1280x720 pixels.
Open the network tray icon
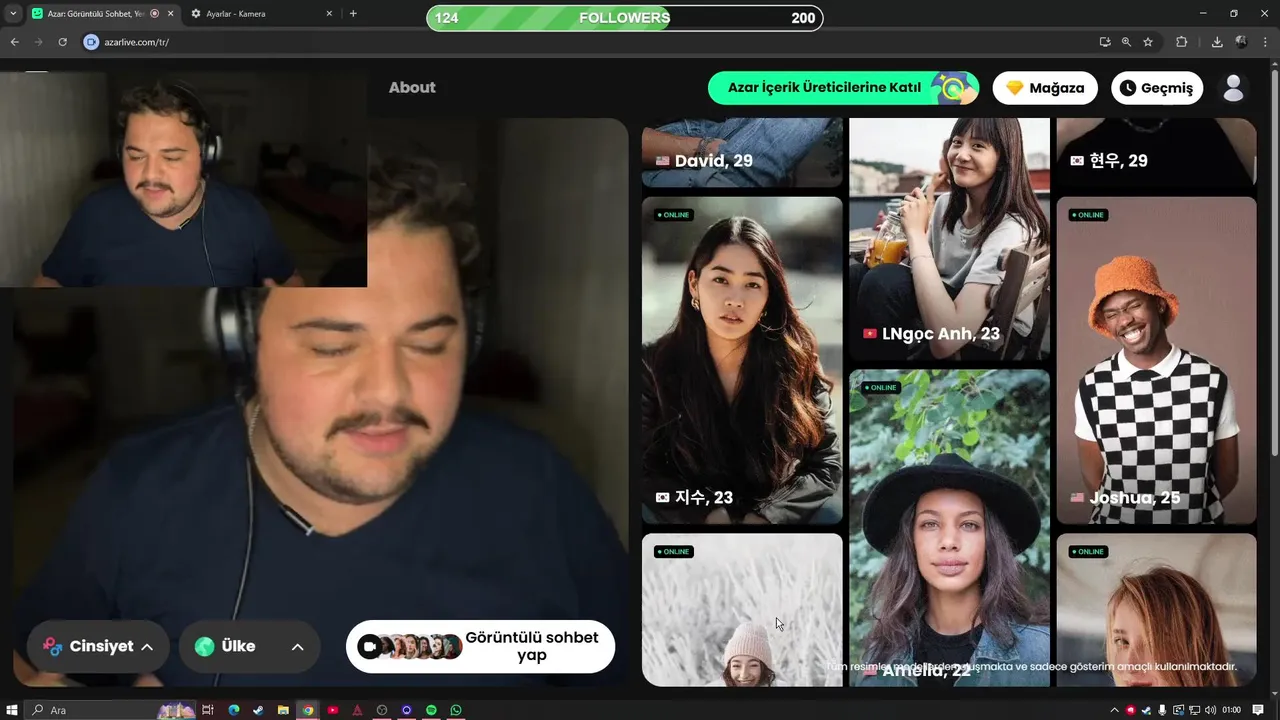coord(1194,710)
